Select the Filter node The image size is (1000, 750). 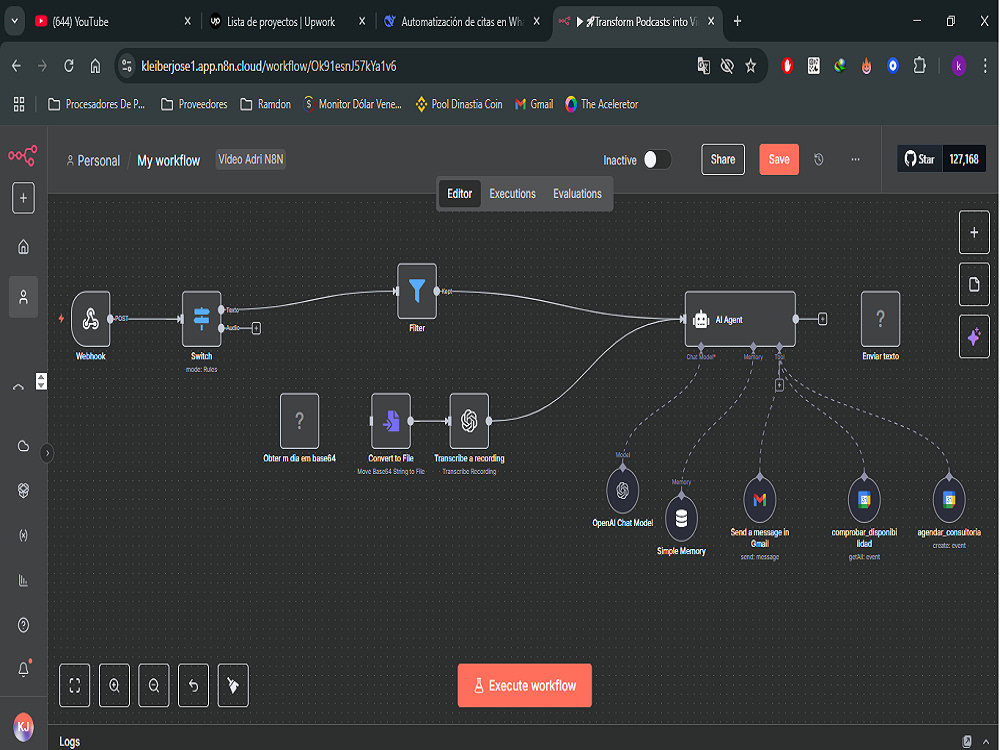(417, 291)
